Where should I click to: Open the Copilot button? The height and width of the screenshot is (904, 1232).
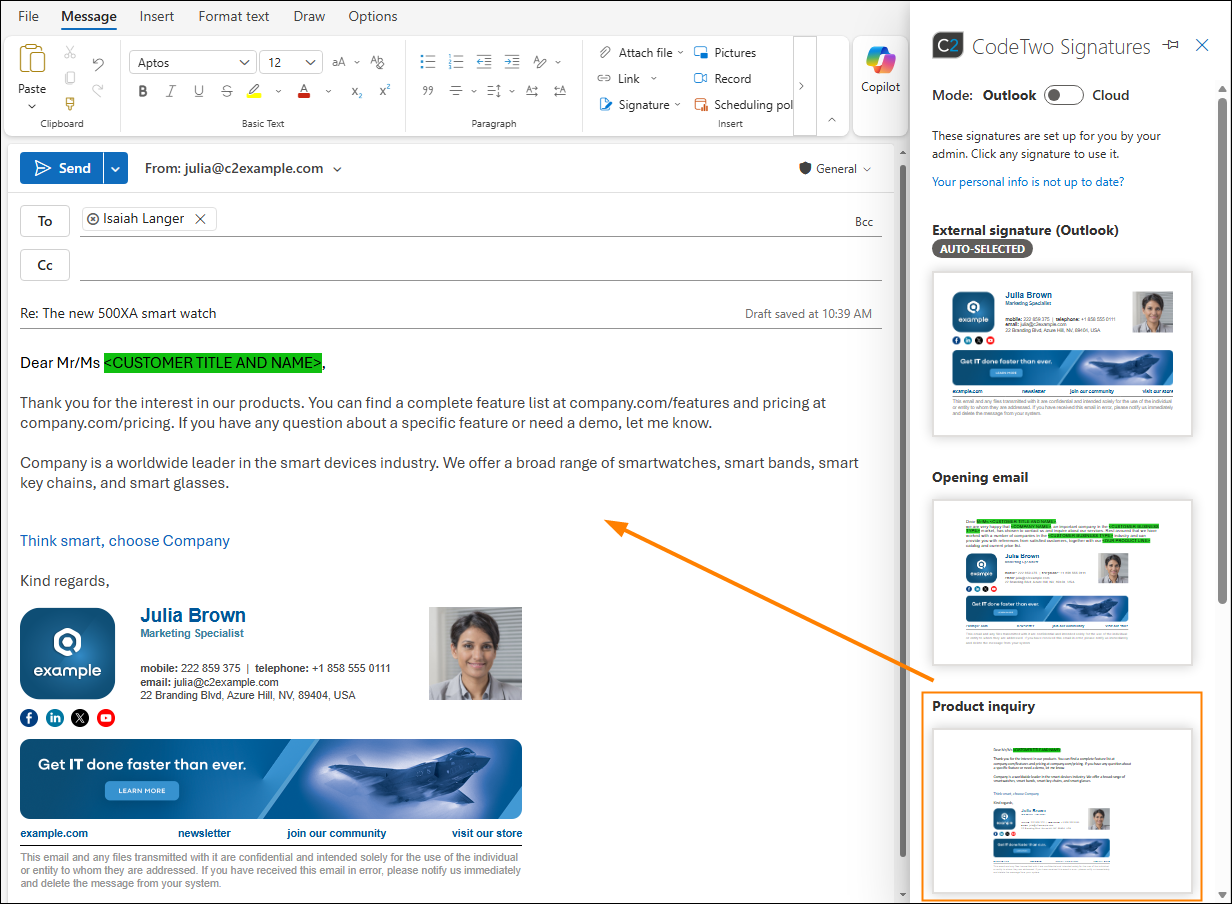881,69
